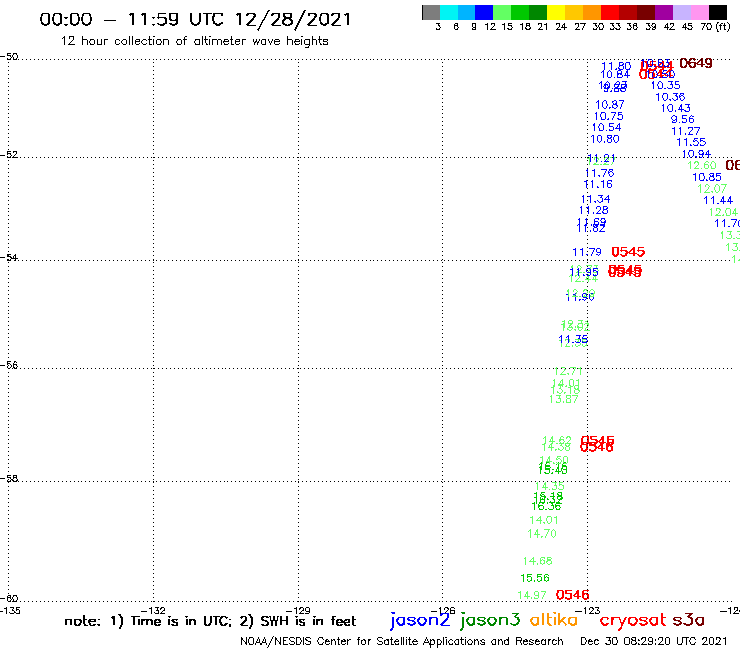Select the subtitle '12 hour collection of altimeter wave heights'
This screenshot has width=740, height=650.
click(194, 41)
